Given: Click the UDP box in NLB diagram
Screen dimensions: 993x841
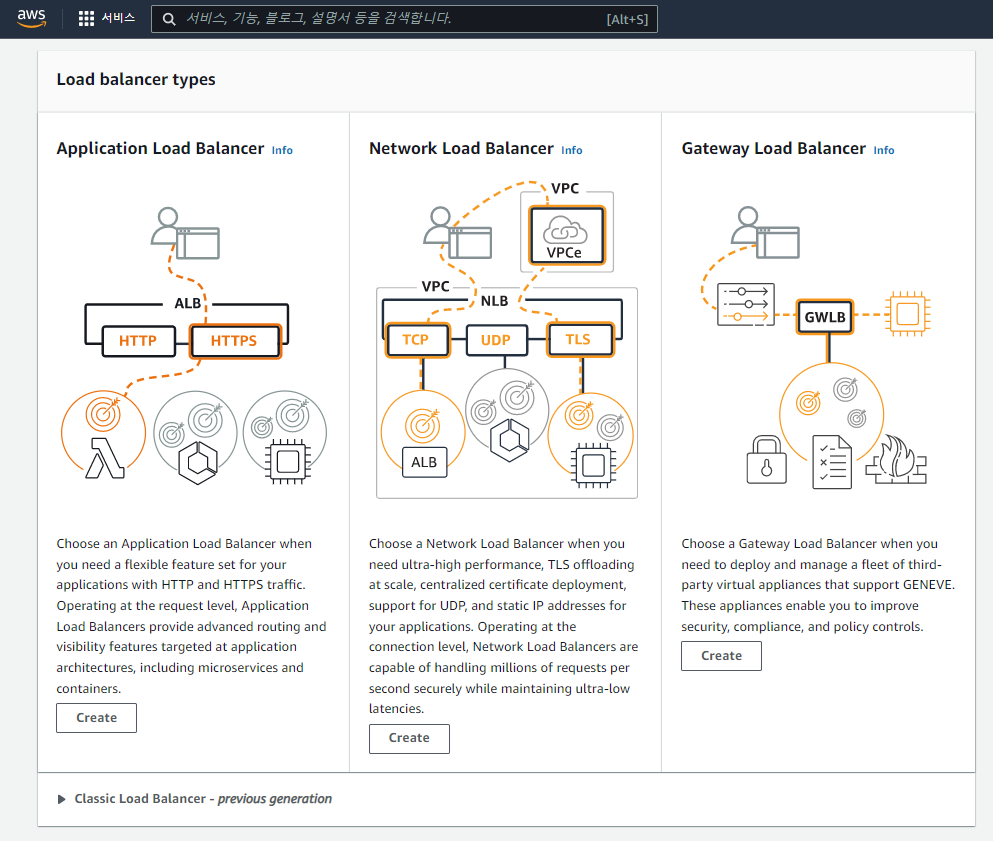Looking at the screenshot, I should click(x=496, y=340).
